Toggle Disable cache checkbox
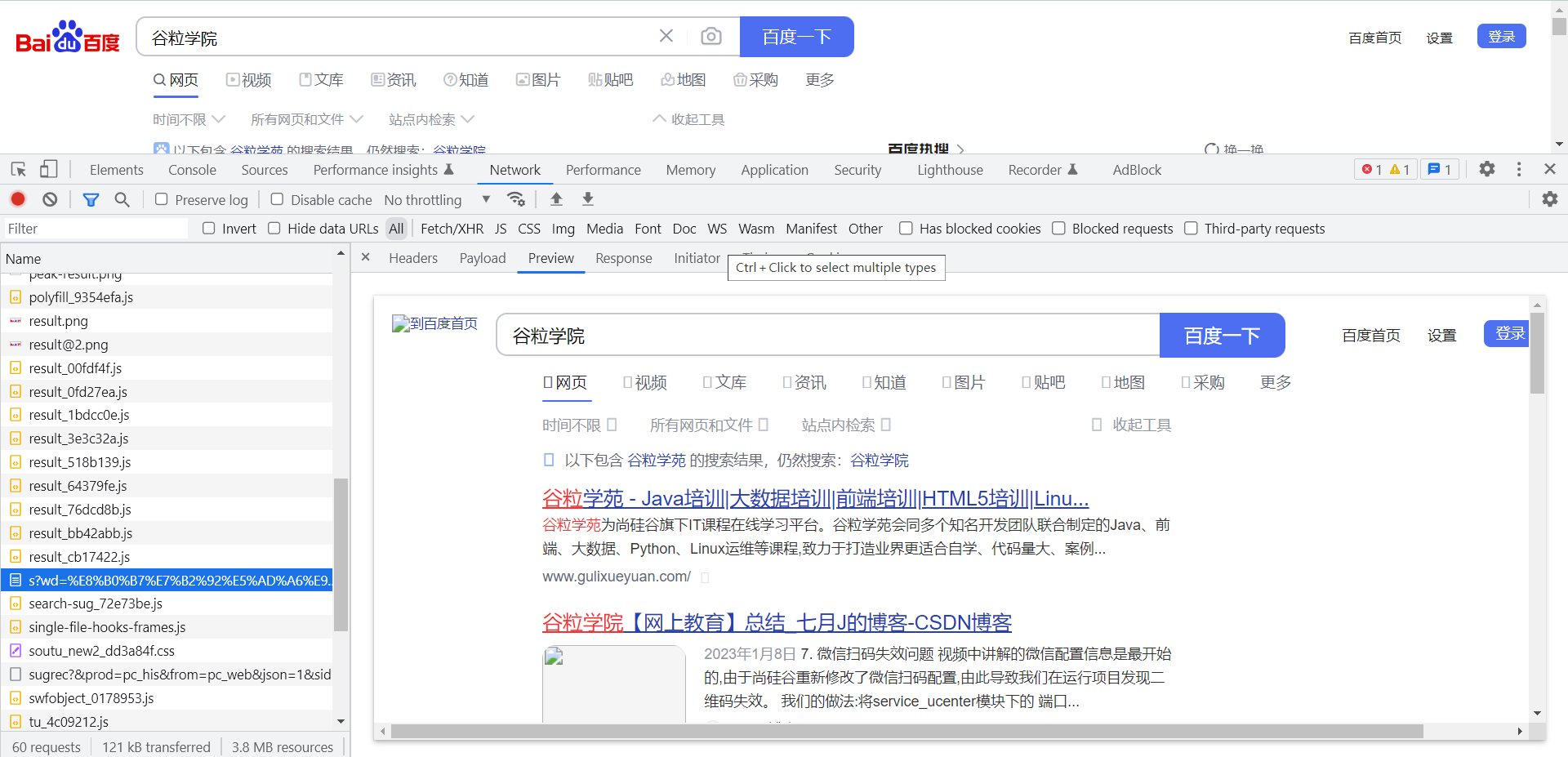1568x757 pixels. point(278,199)
